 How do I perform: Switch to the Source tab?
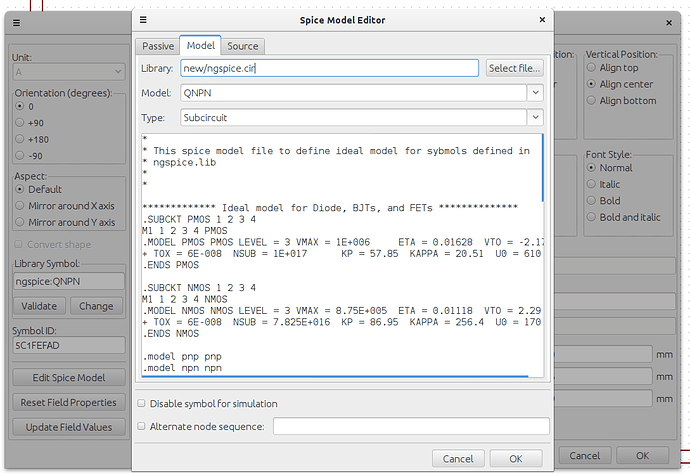click(242, 46)
